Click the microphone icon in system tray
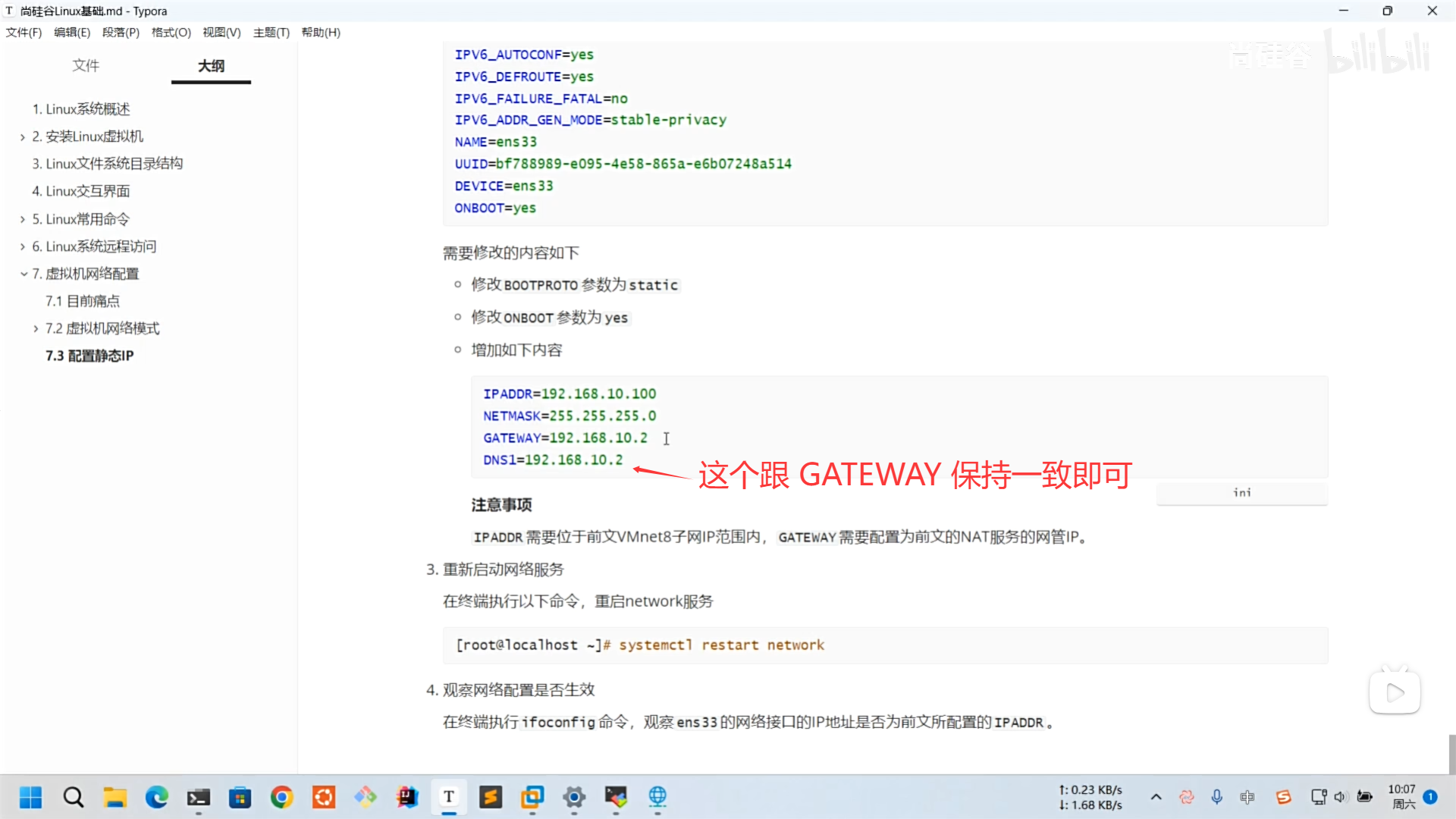1456x819 pixels. click(x=1216, y=797)
